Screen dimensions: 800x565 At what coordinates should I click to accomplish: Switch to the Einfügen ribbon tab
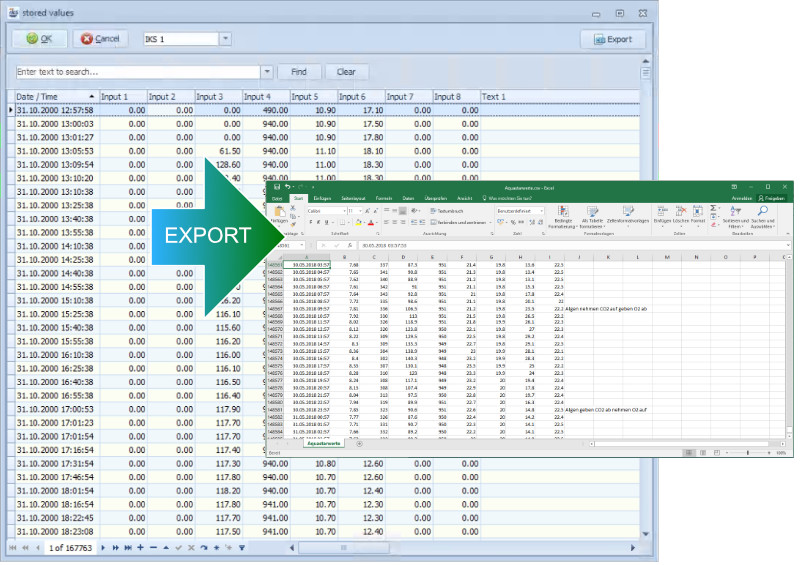(x=323, y=199)
